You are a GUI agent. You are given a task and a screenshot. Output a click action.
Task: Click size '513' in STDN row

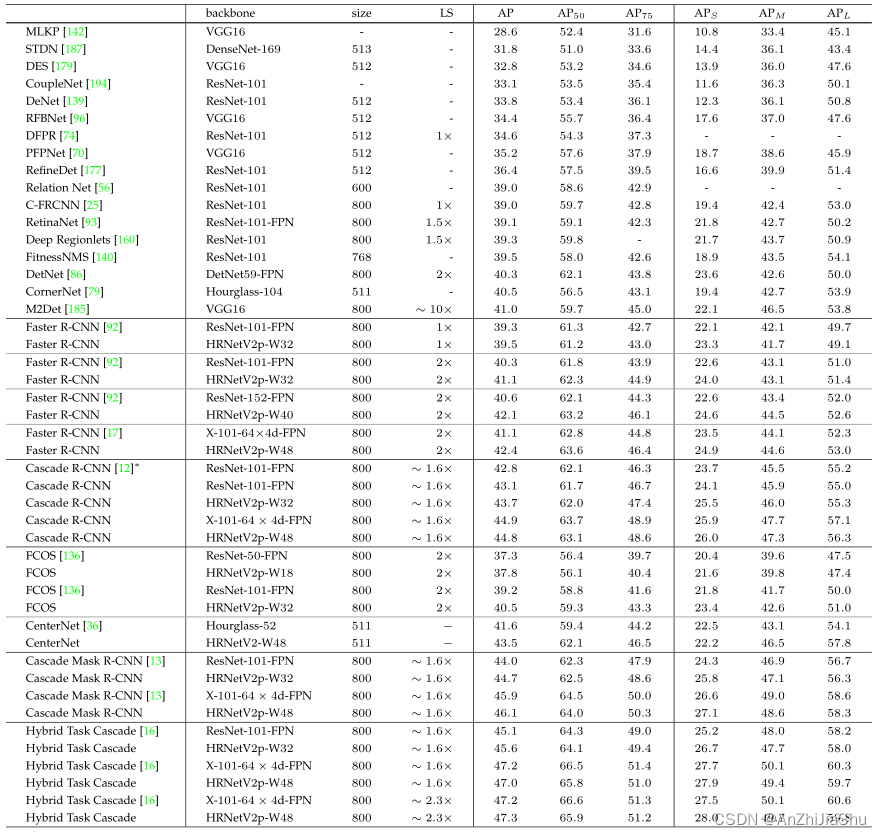[x=361, y=49]
